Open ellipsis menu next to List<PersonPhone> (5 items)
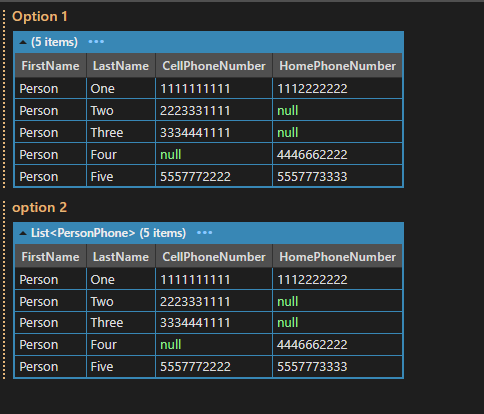Image resolution: width=484 pixels, height=414 pixels. [204, 233]
